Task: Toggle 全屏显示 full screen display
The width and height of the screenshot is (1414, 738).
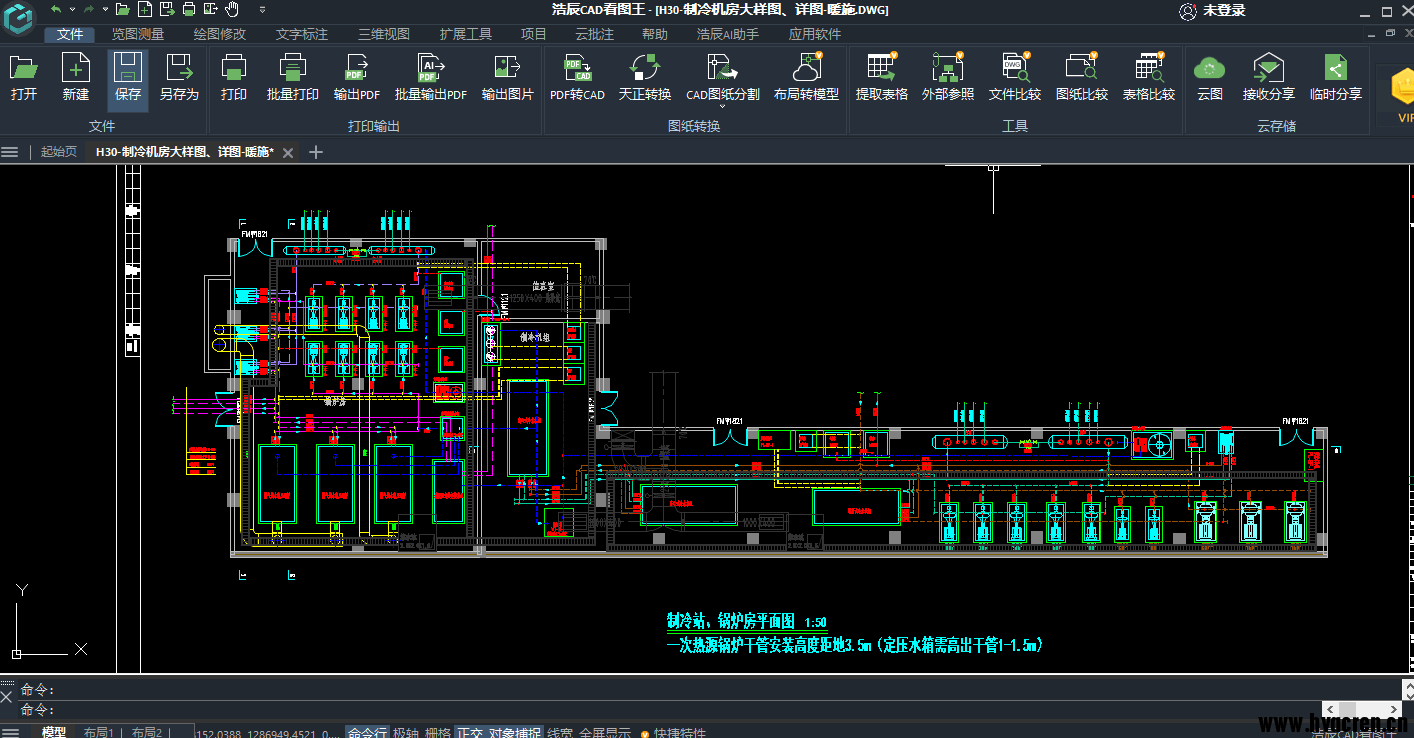Action: point(605,732)
